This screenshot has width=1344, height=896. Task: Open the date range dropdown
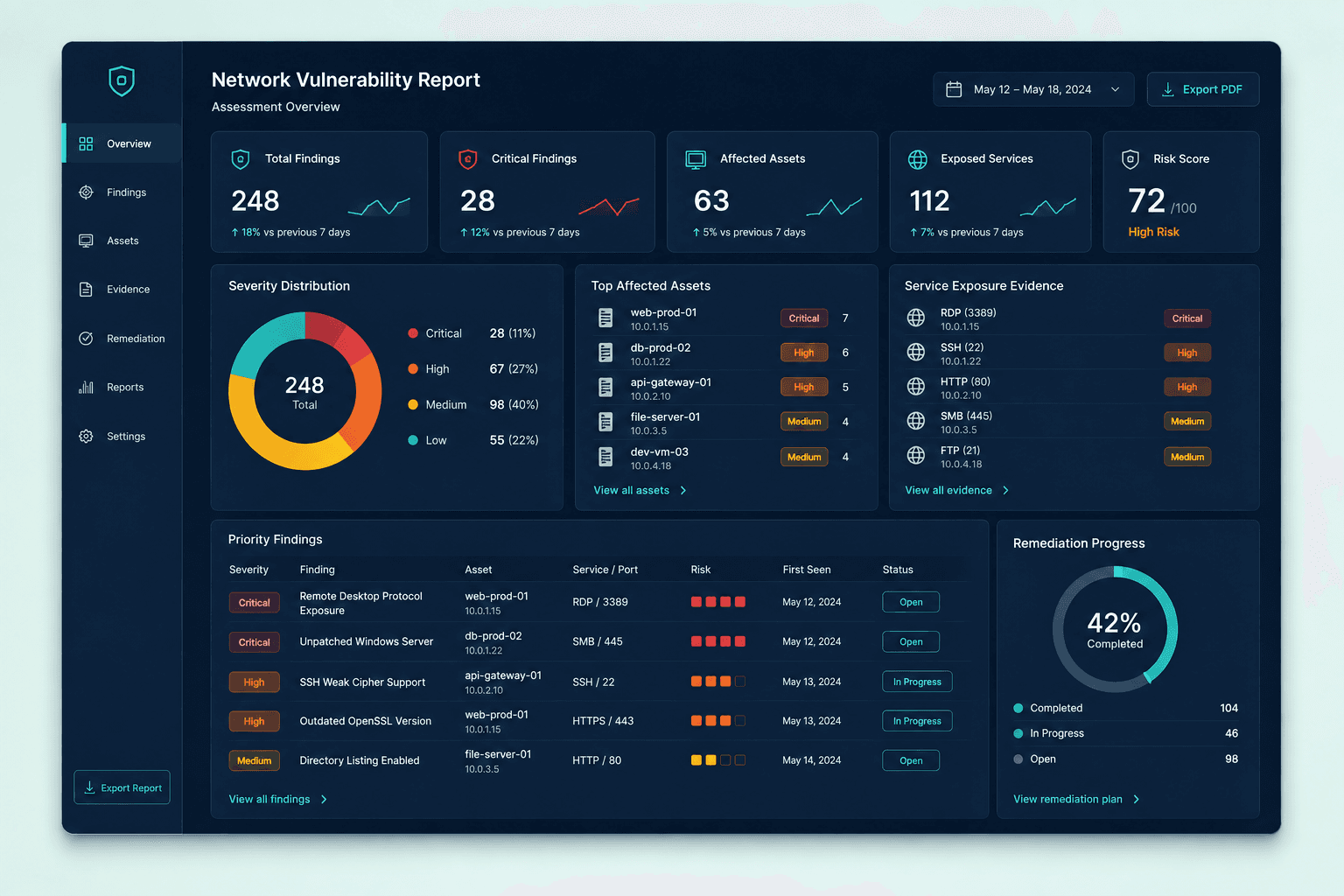click(1033, 89)
